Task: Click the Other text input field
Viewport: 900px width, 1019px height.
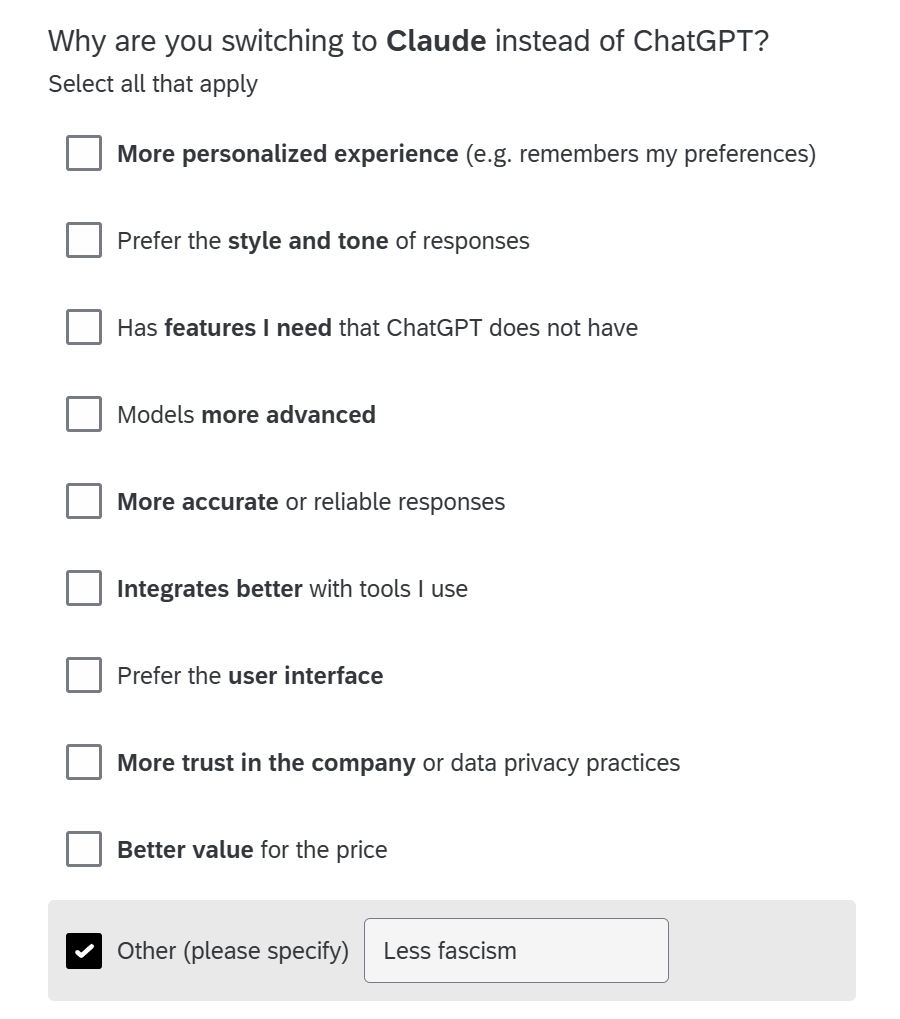Action: [515, 951]
